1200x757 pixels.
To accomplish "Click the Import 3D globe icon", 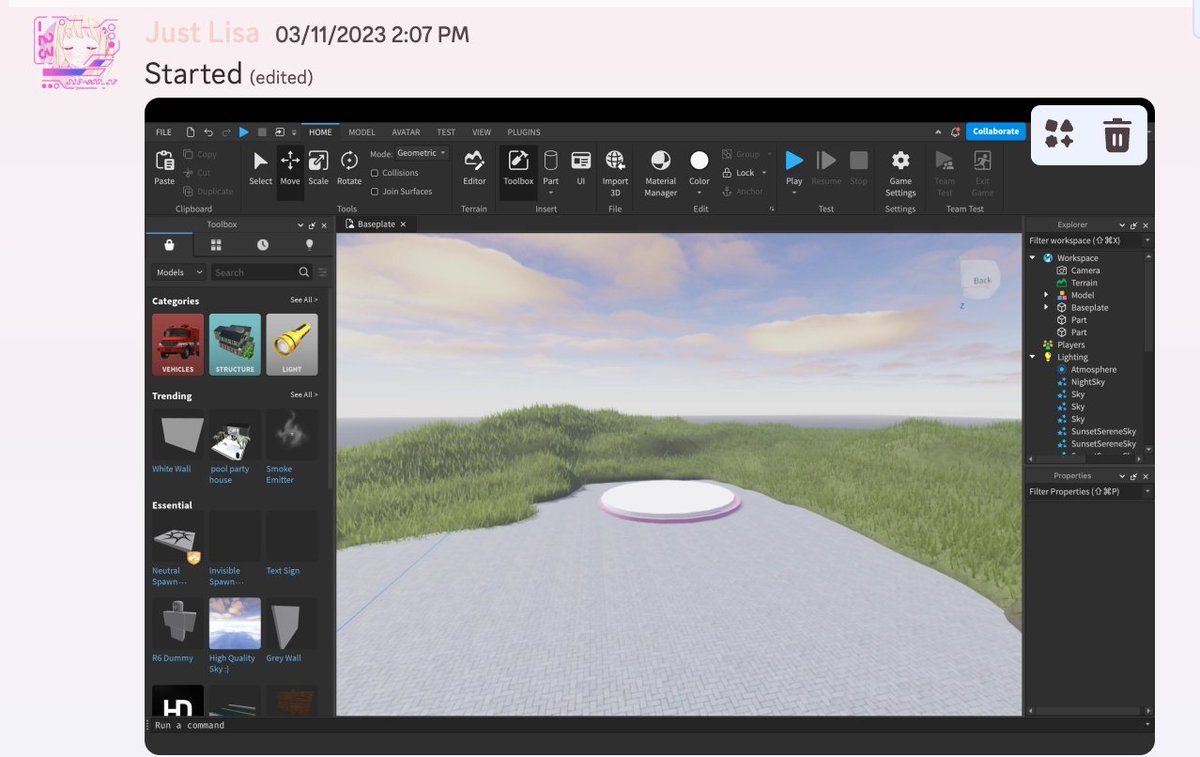I will click(615, 160).
